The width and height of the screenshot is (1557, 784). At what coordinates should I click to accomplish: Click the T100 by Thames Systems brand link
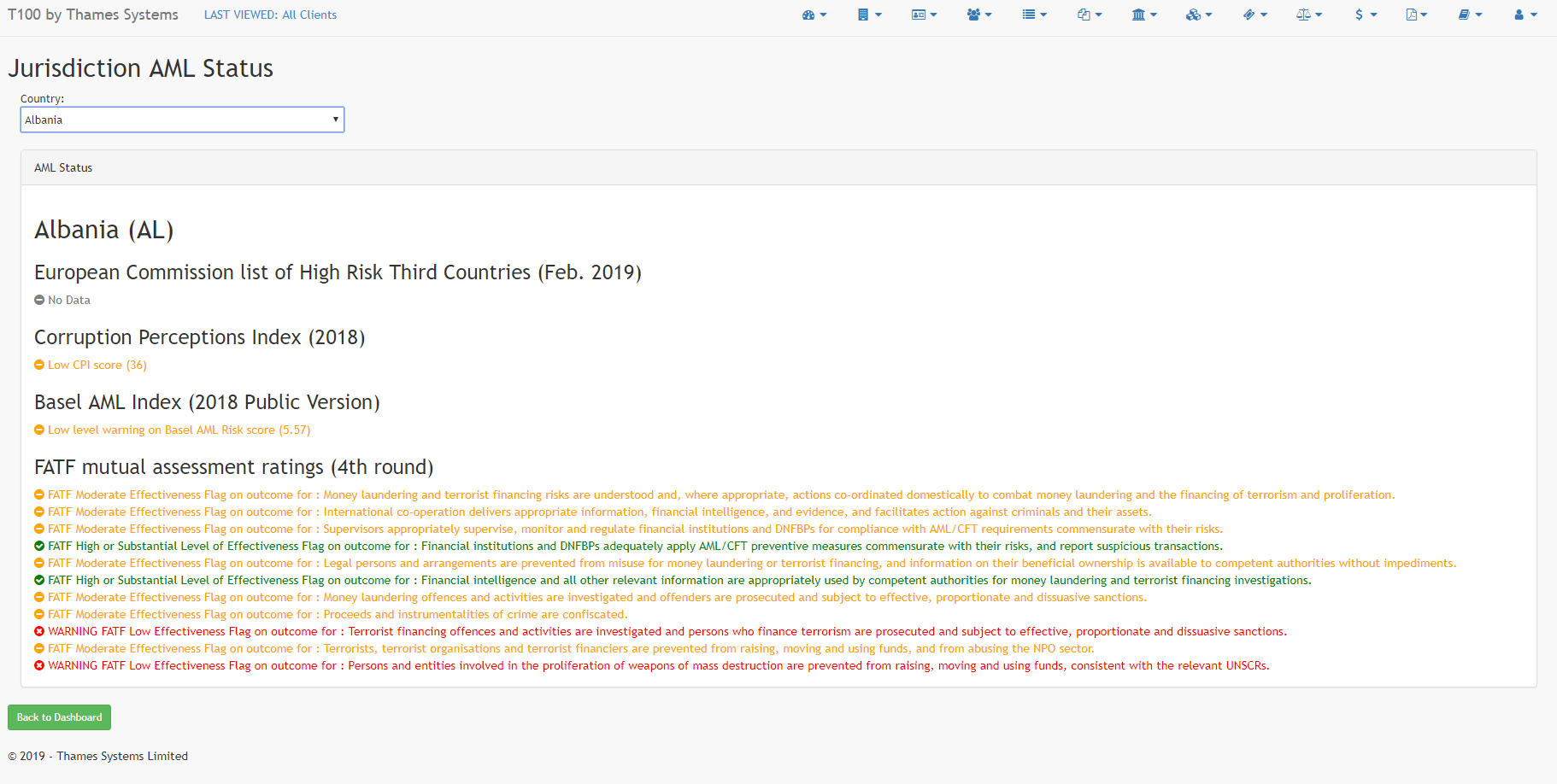click(93, 15)
